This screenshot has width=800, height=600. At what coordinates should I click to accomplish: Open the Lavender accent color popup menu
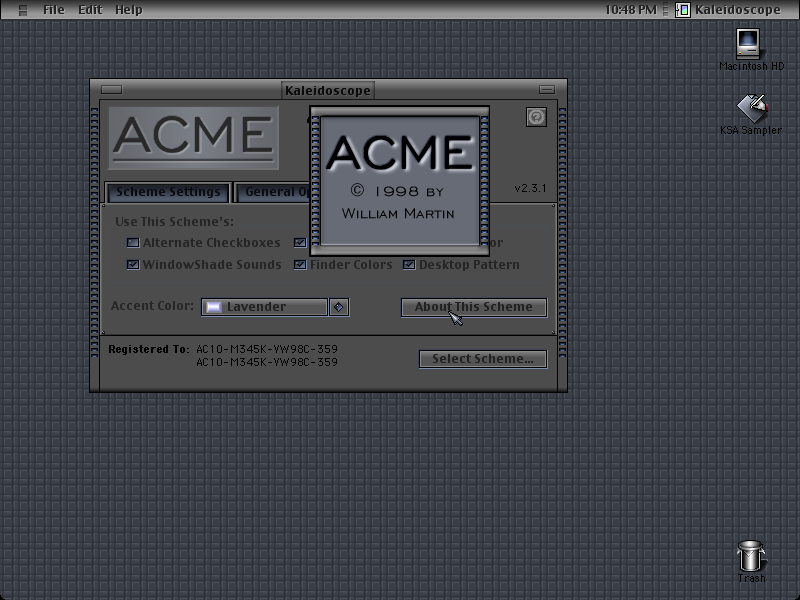[x=264, y=307]
